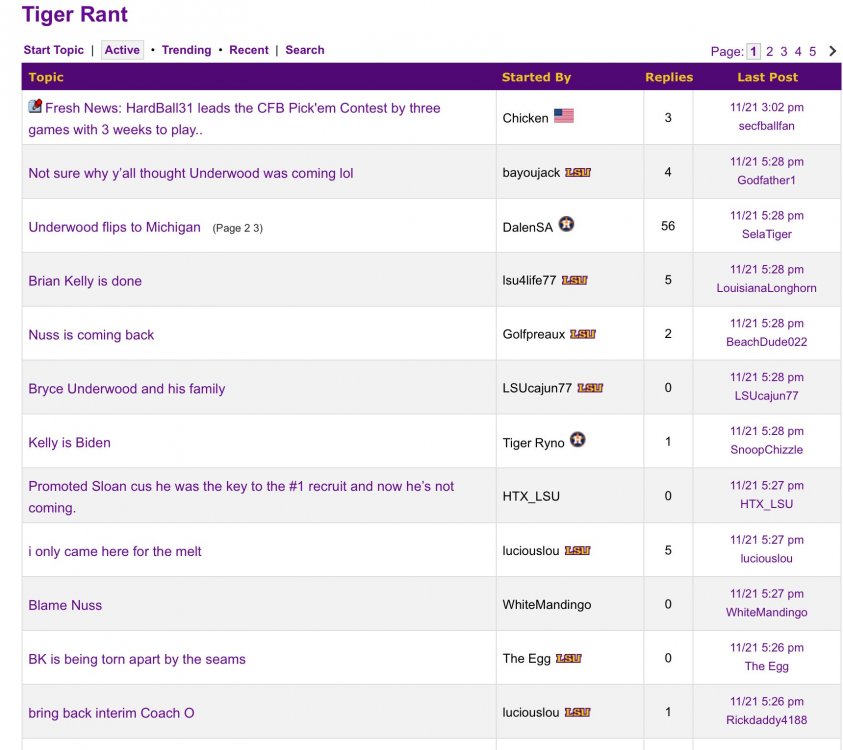This screenshot has width=843, height=750.
Task: Open 'Brian Kelly is done' topic
Action: click(85, 281)
